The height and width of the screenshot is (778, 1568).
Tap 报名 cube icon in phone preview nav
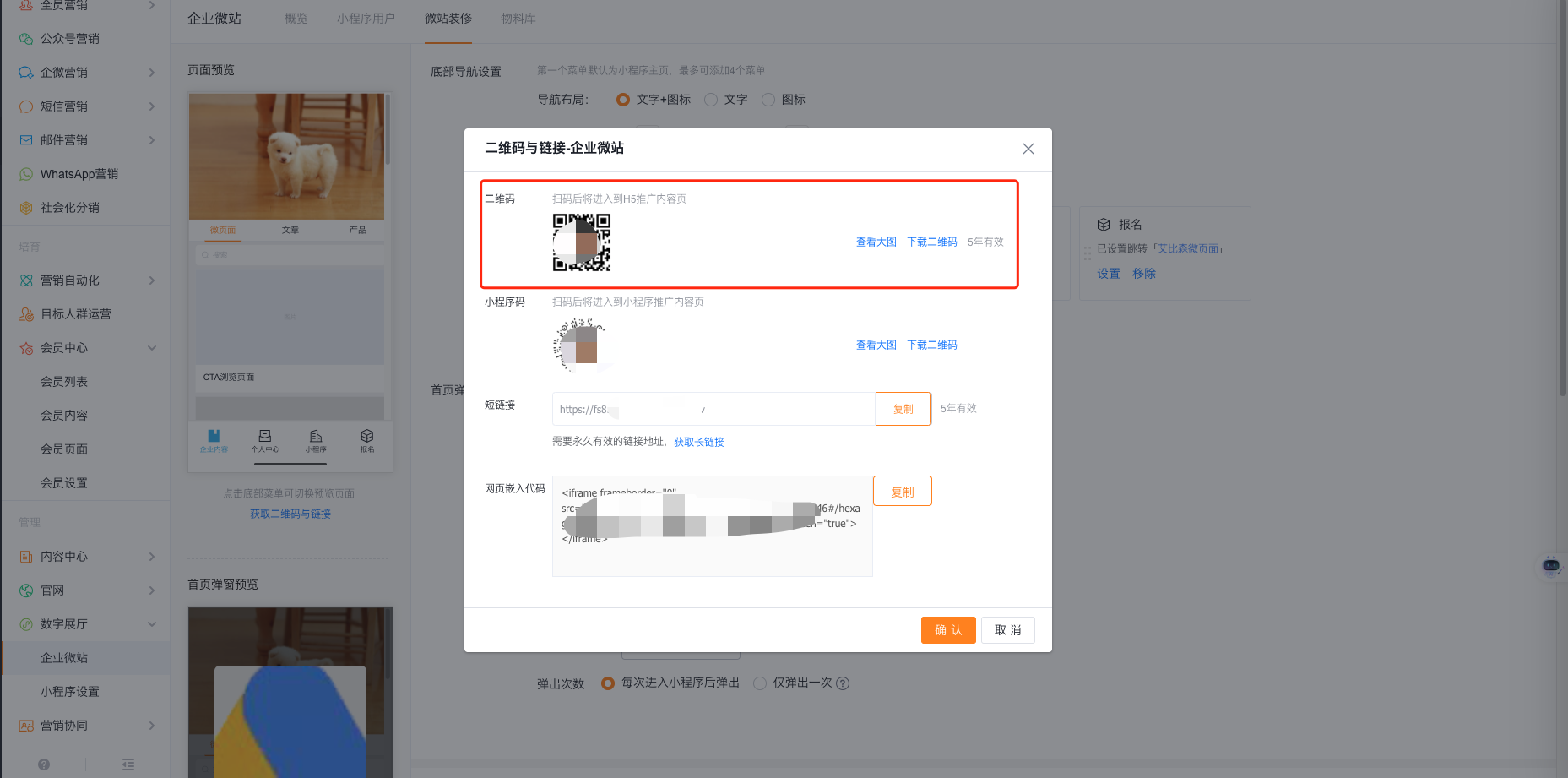(367, 436)
